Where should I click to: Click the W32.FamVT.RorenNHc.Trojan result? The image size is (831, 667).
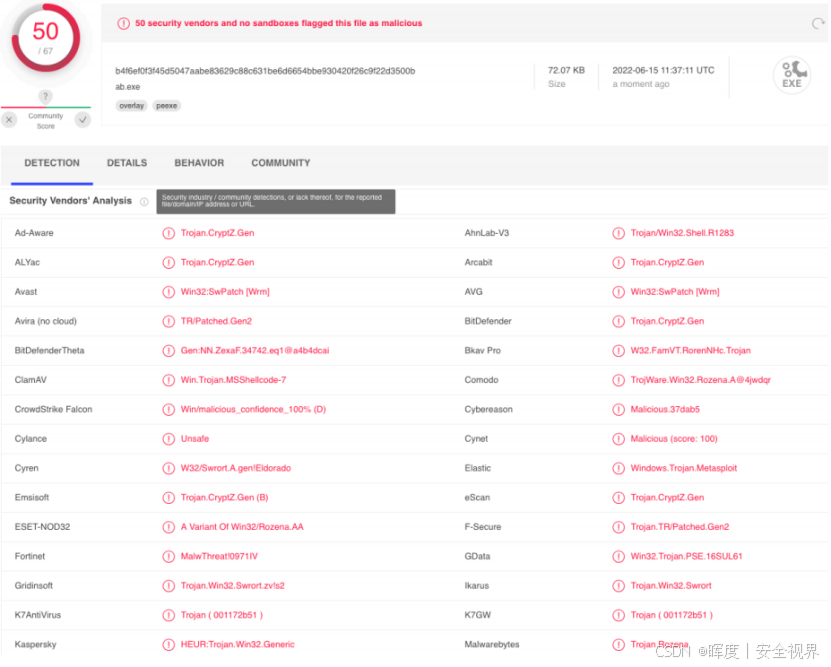[691, 351]
